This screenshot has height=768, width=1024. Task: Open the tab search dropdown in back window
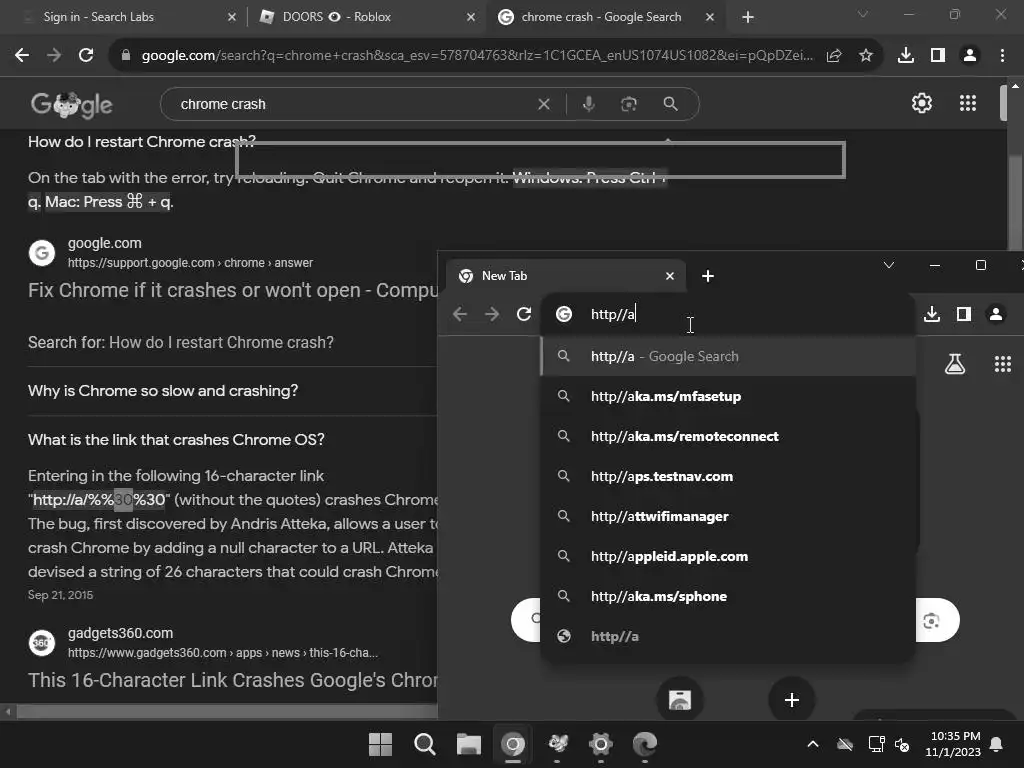pyautogui.click(x=863, y=14)
